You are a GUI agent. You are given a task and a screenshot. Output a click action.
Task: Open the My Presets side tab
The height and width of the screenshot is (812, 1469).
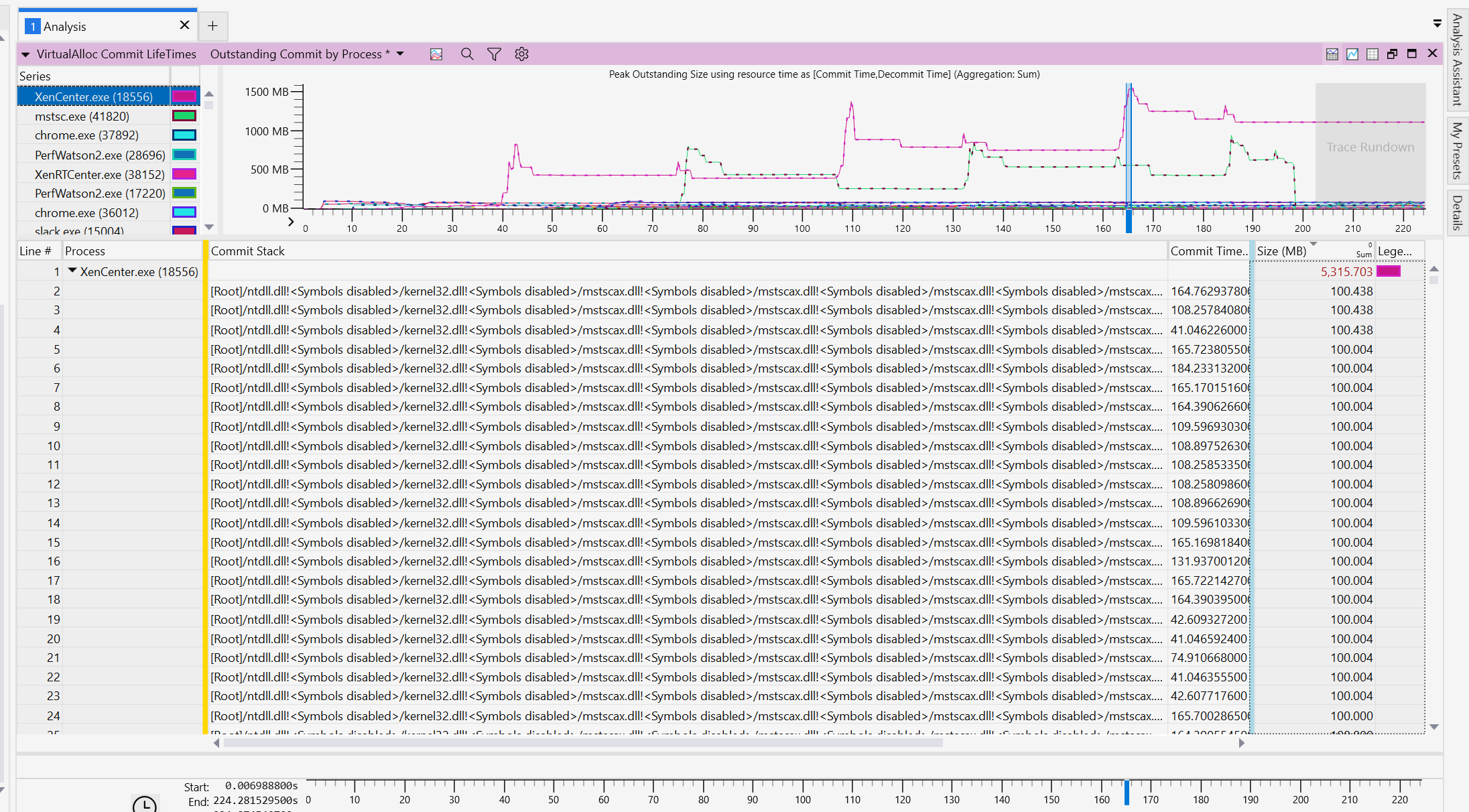coord(1458,150)
